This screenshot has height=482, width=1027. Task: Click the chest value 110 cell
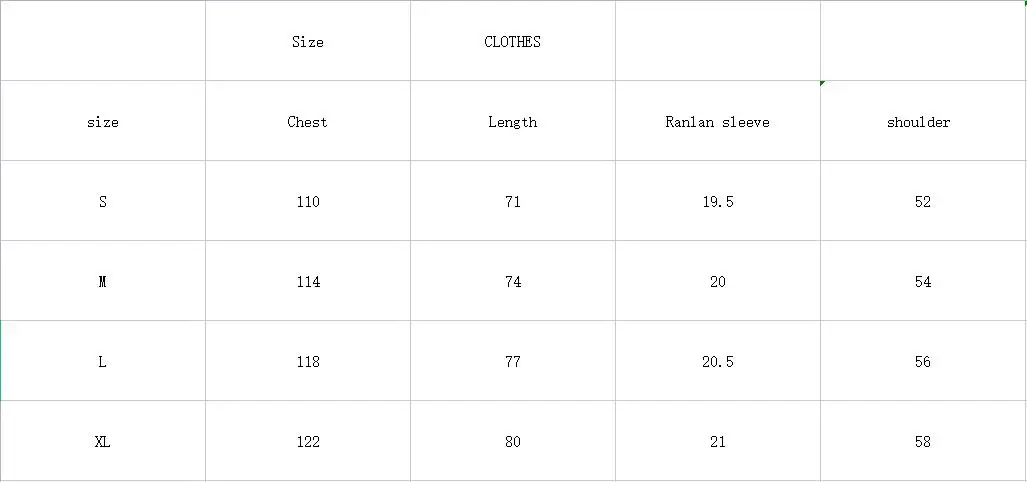(308, 202)
